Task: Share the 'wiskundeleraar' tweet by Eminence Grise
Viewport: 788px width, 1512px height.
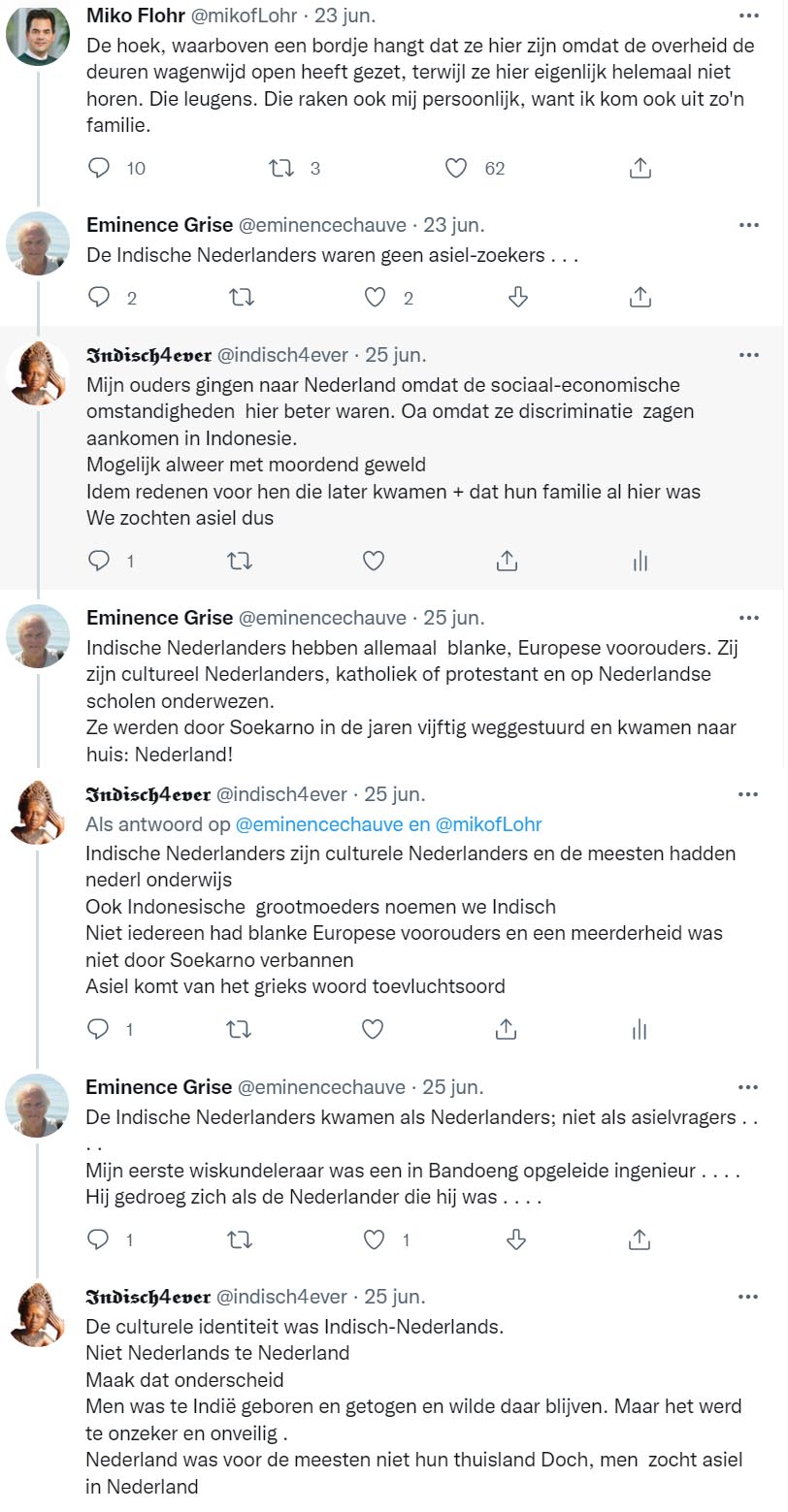Action: [640, 1239]
